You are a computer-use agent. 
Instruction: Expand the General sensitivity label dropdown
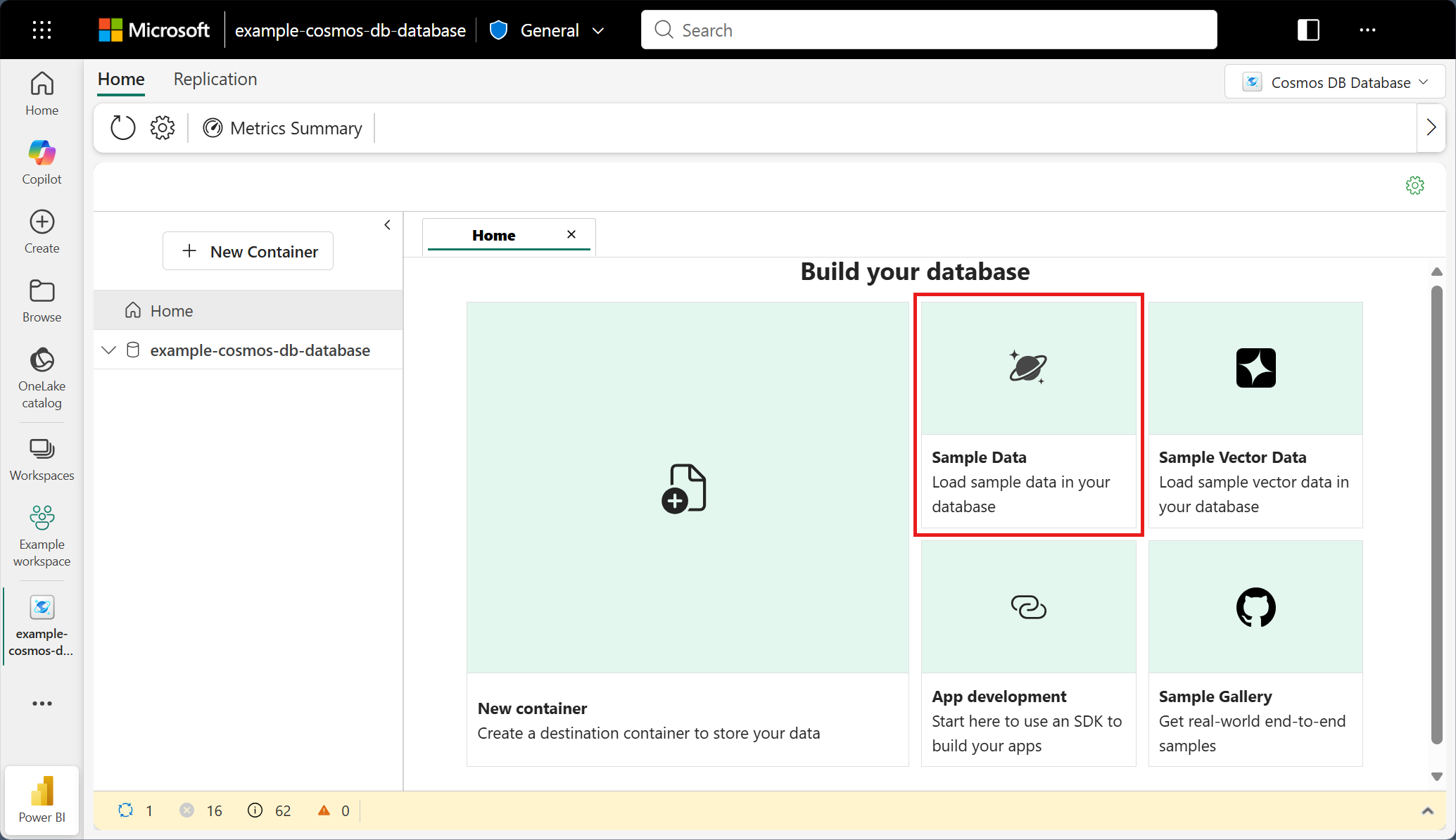tap(597, 30)
